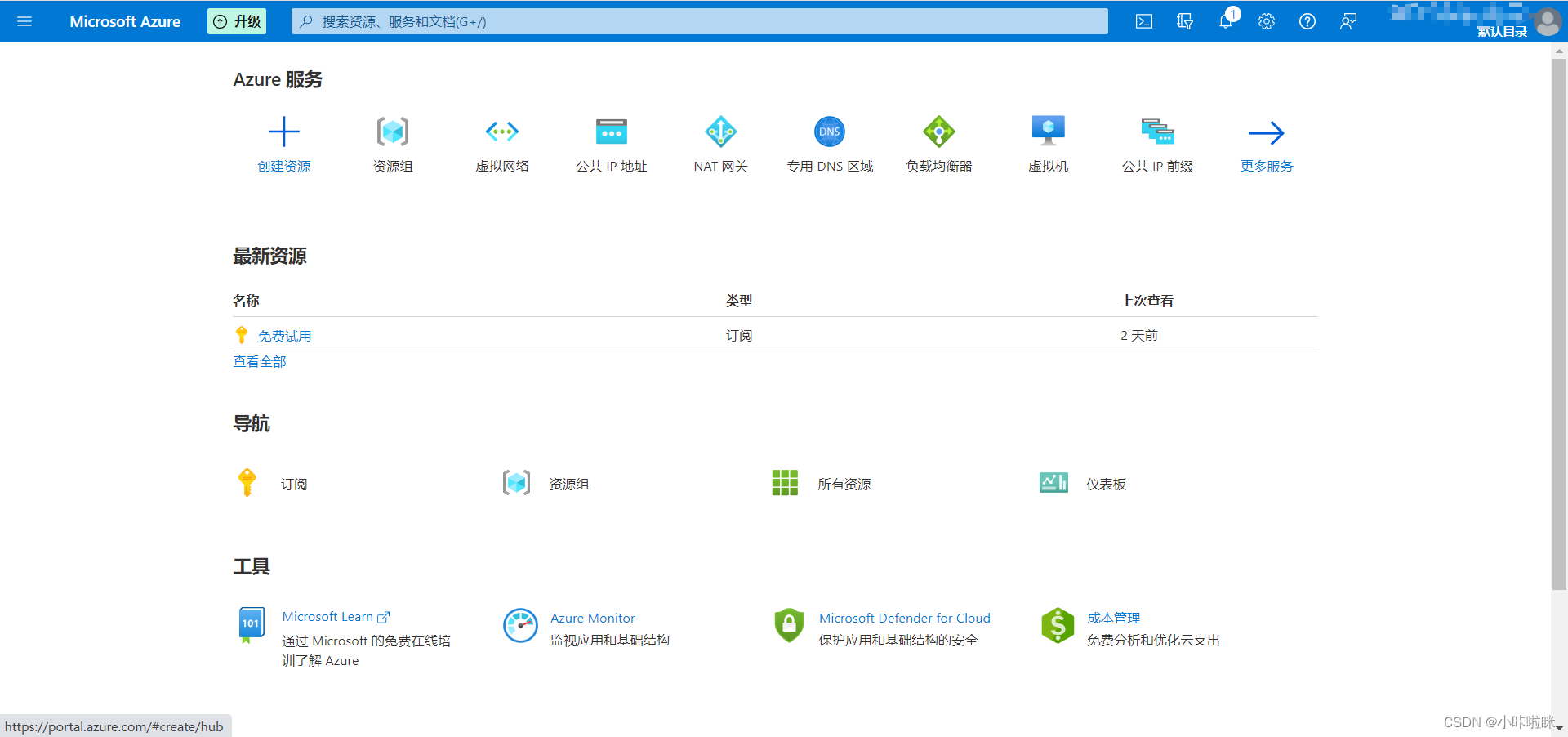Click the 订阅 type cell in recent resources
Viewport: 1568px width, 737px height.
pyautogui.click(x=739, y=336)
